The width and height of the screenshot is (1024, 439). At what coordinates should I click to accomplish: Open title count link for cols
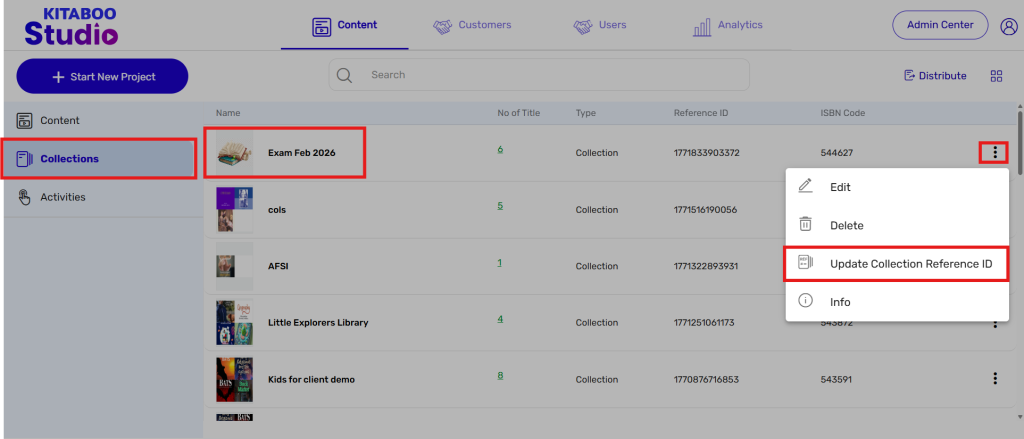[x=500, y=206]
